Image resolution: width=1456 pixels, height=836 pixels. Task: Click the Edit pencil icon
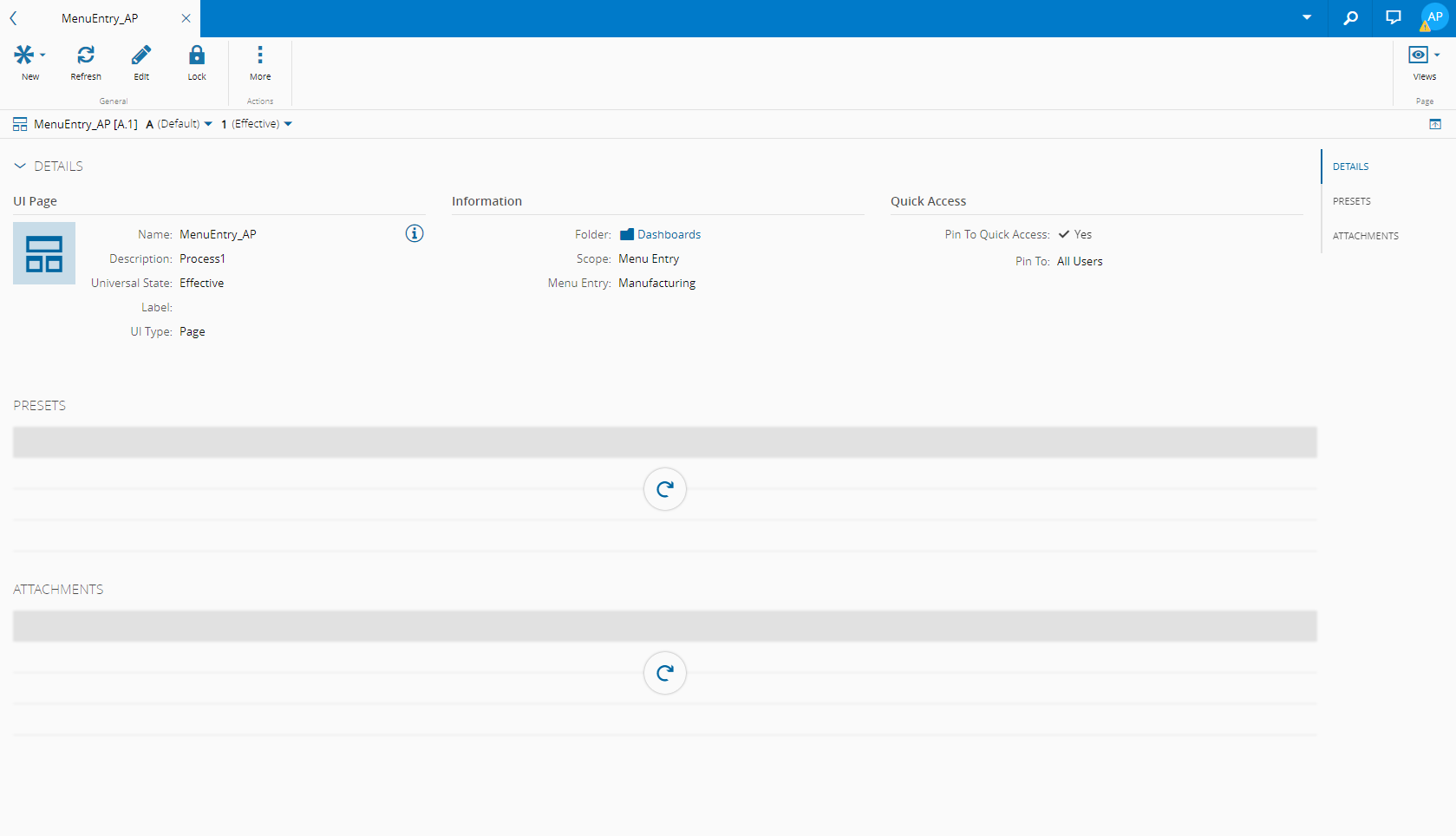pos(141,56)
